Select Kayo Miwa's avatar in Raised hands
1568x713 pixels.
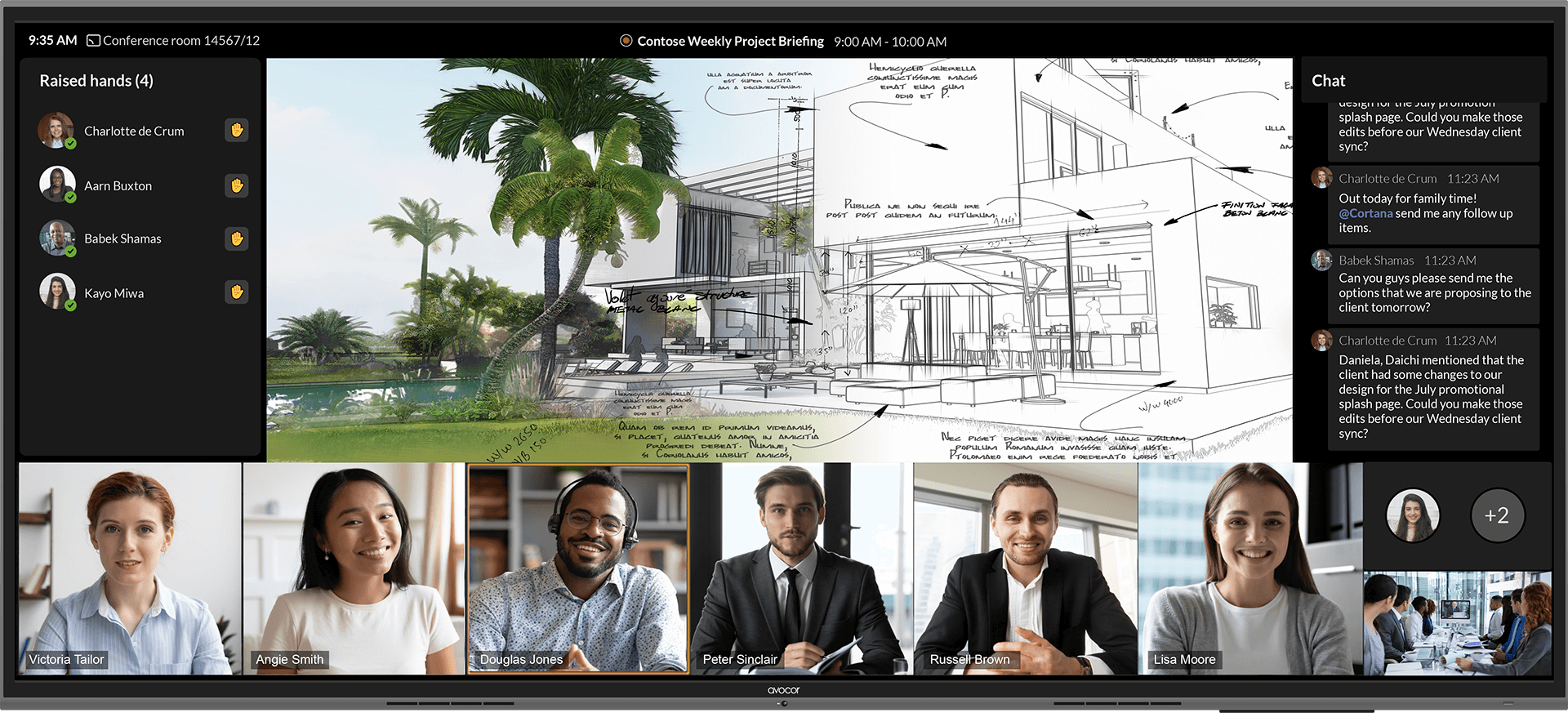(x=56, y=292)
